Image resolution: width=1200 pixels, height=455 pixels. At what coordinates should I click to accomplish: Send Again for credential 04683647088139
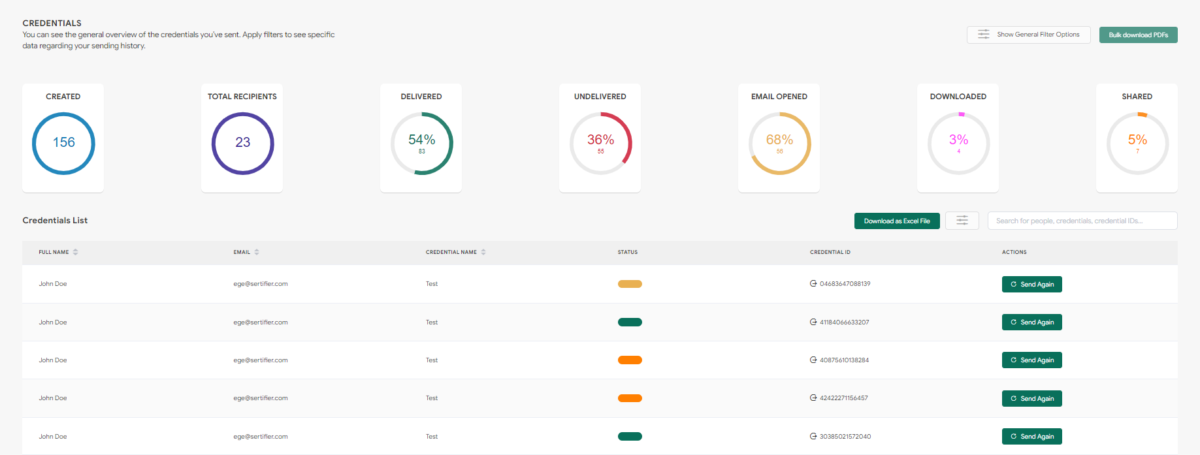tap(1032, 284)
